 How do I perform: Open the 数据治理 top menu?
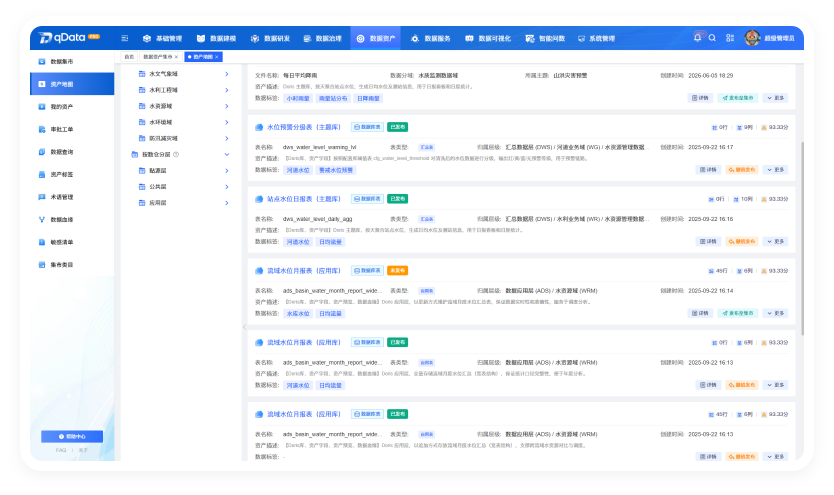pyautogui.click(x=322, y=38)
